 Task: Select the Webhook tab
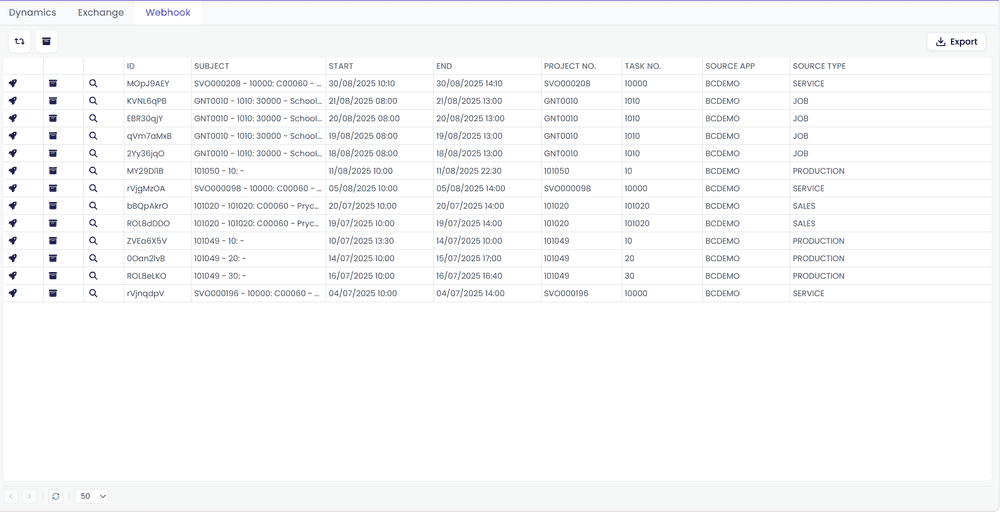tap(168, 13)
